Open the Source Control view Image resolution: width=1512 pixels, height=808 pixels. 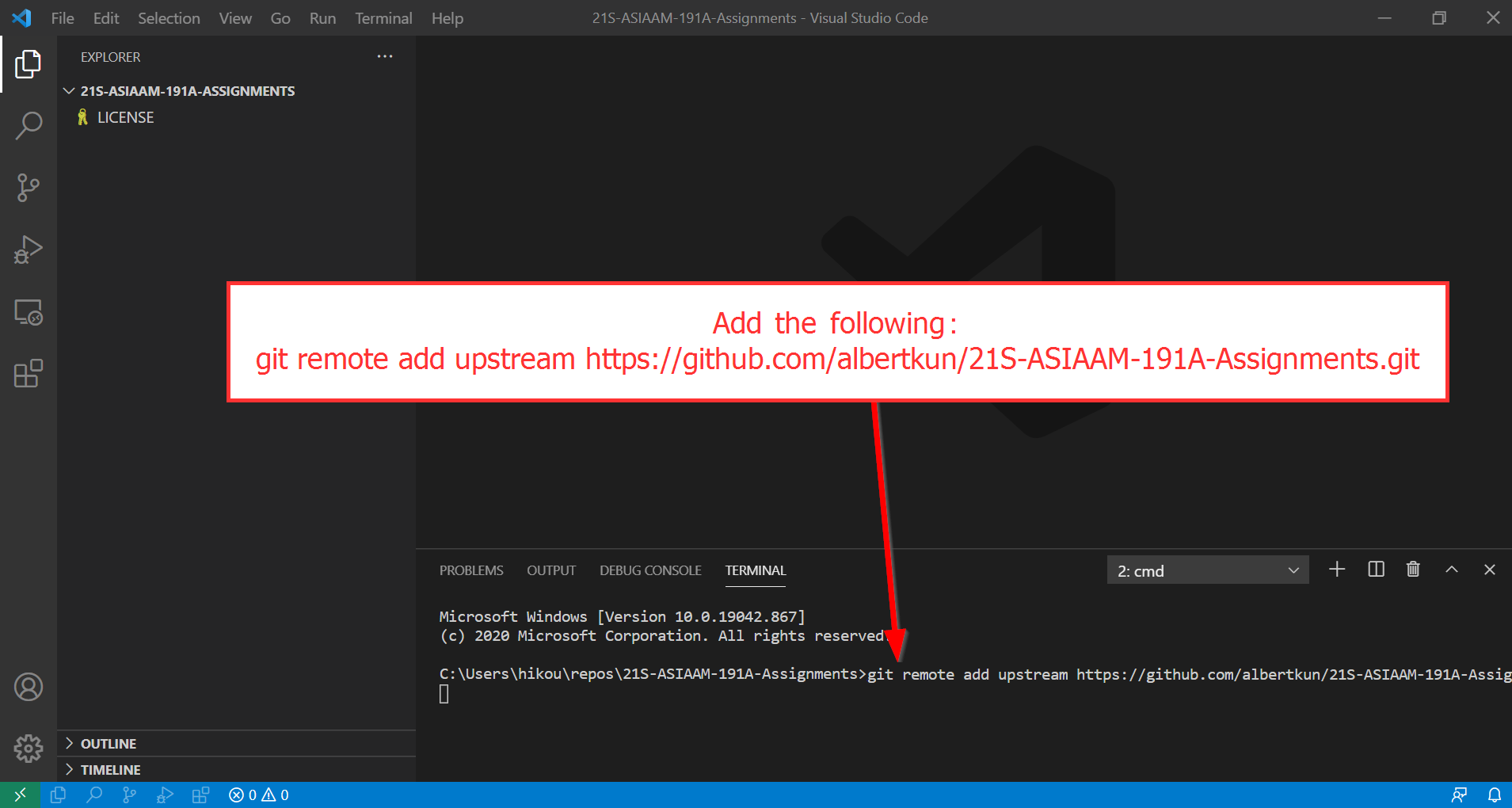pyautogui.click(x=29, y=188)
